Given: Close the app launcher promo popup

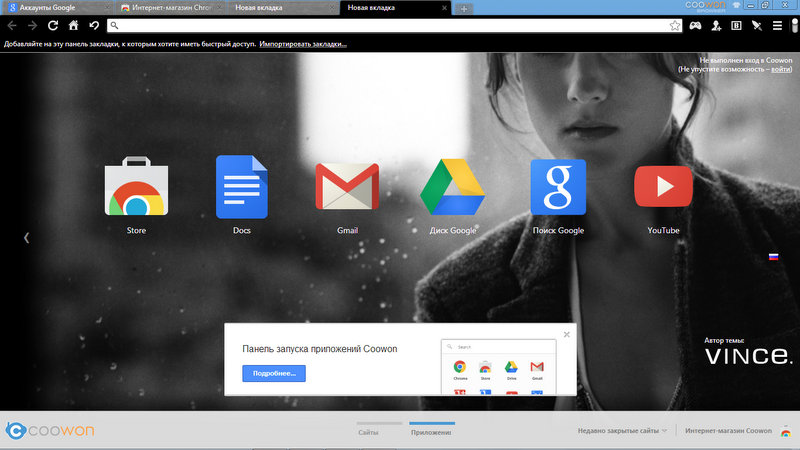Looking at the screenshot, I should [566, 335].
